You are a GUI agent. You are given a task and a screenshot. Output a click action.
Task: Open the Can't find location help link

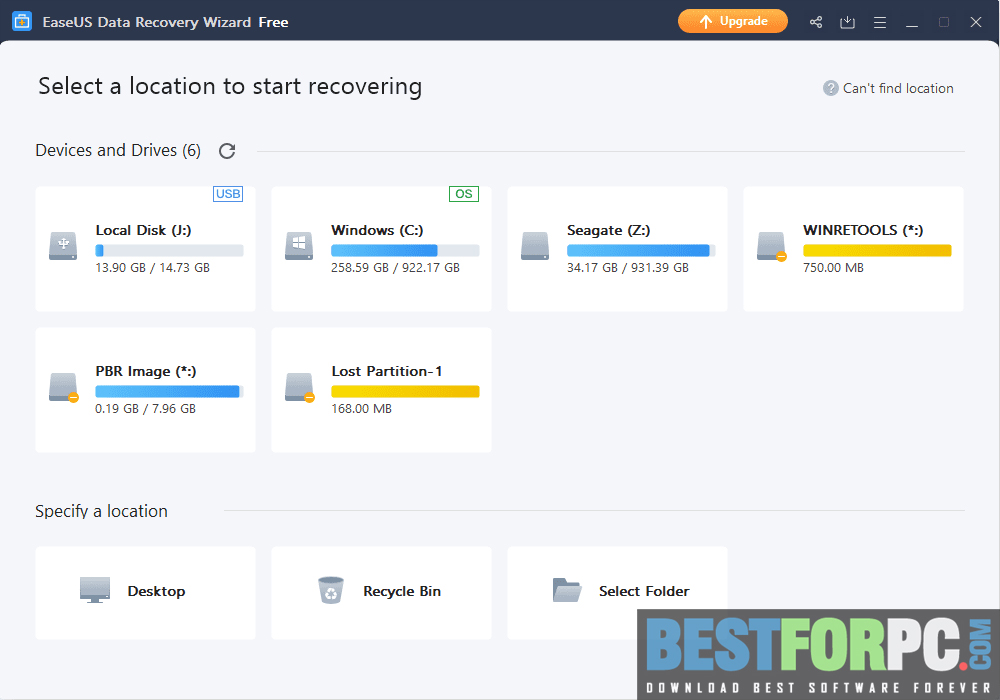(x=897, y=88)
